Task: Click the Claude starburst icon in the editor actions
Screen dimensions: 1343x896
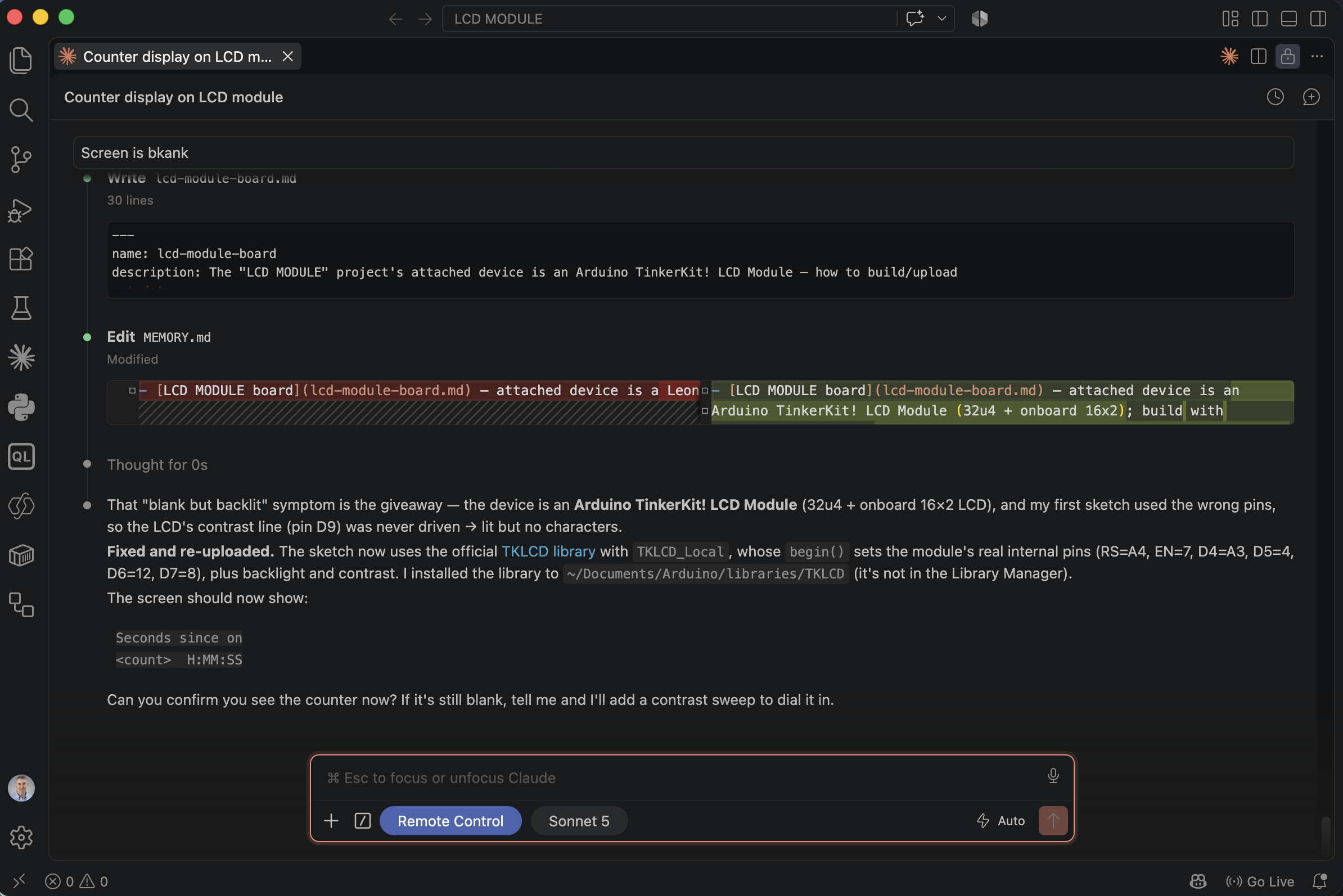Action: point(1229,56)
